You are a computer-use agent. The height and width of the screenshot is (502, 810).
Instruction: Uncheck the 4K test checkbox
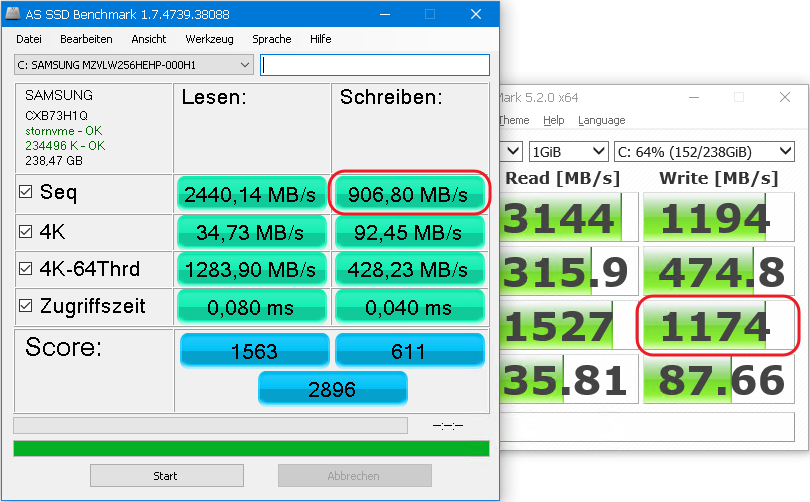(x=25, y=232)
